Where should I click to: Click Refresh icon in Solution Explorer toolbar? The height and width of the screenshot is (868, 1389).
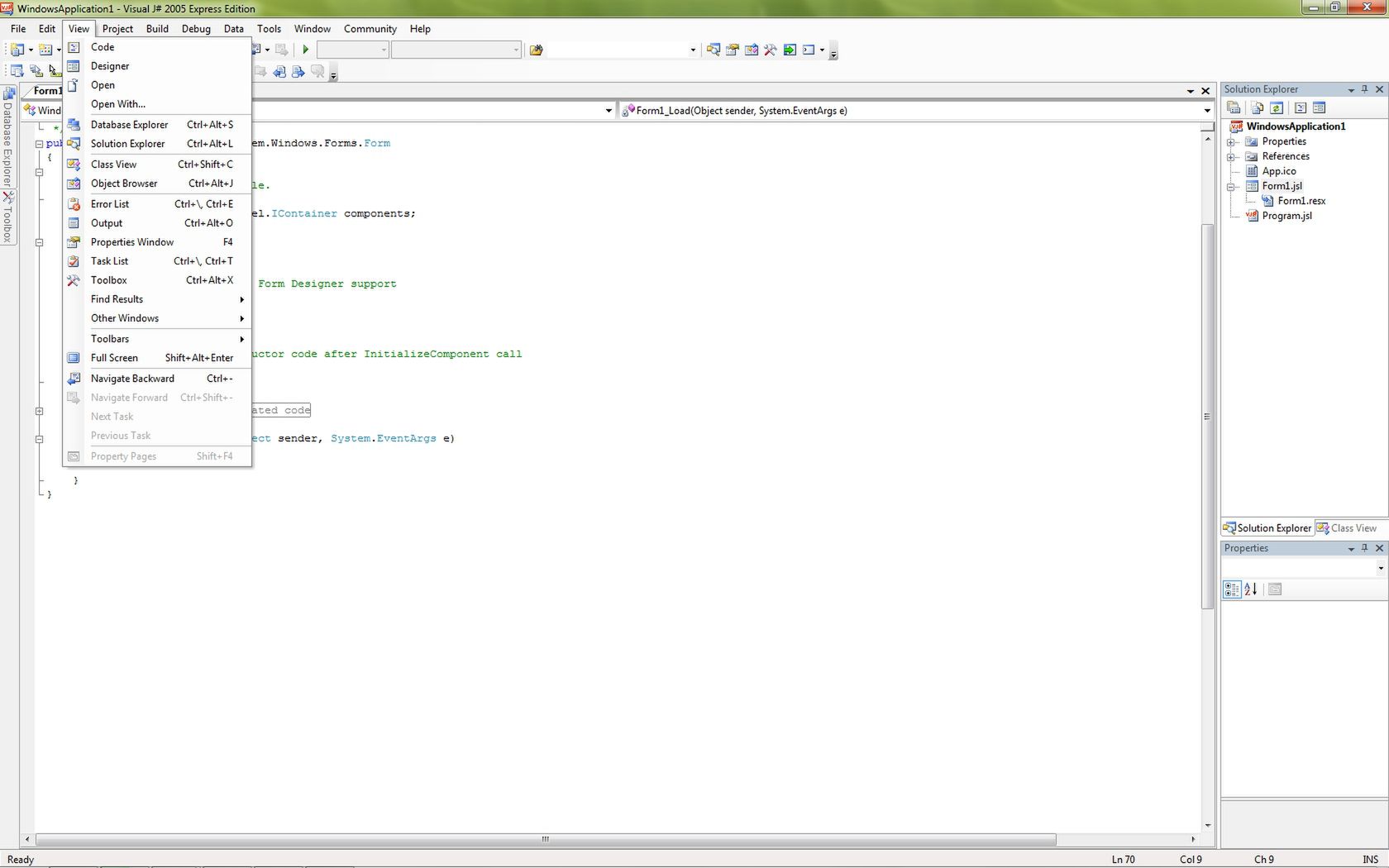(x=1277, y=107)
